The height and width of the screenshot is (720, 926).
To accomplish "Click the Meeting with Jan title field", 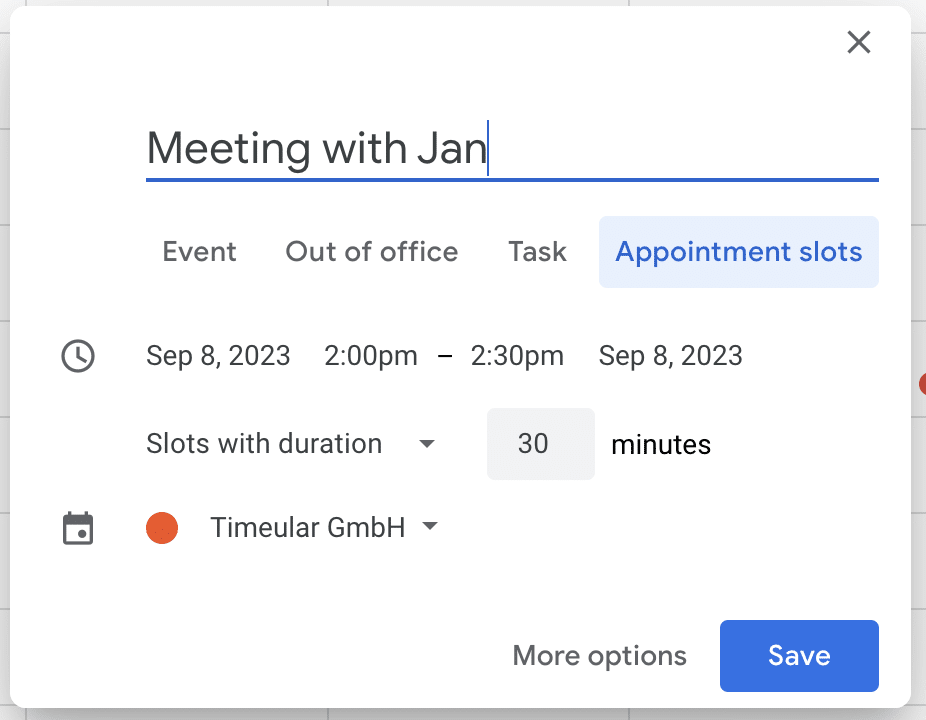I will [510, 150].
